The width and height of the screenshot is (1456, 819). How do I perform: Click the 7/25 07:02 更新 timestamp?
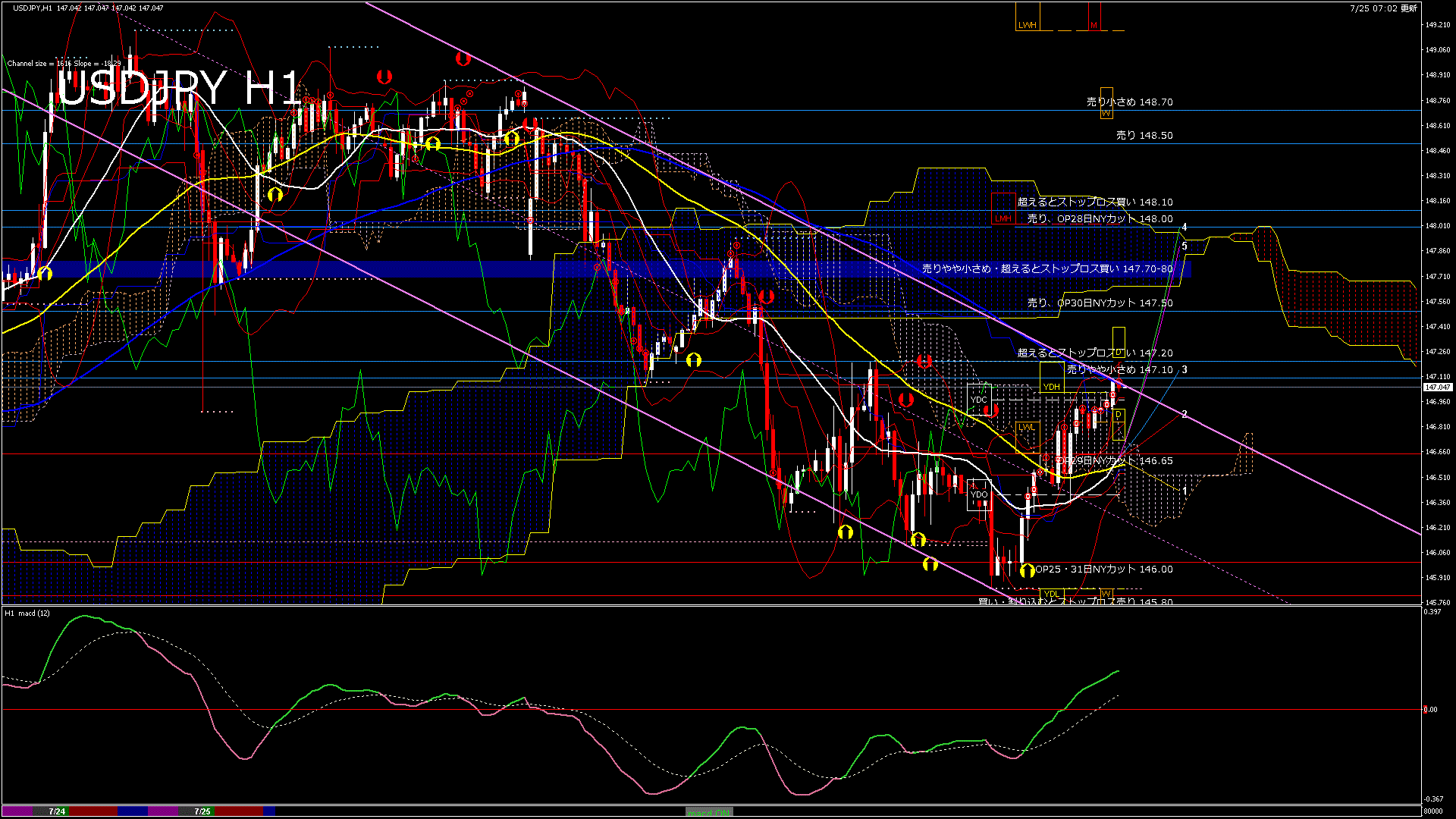coord(1383,8)
